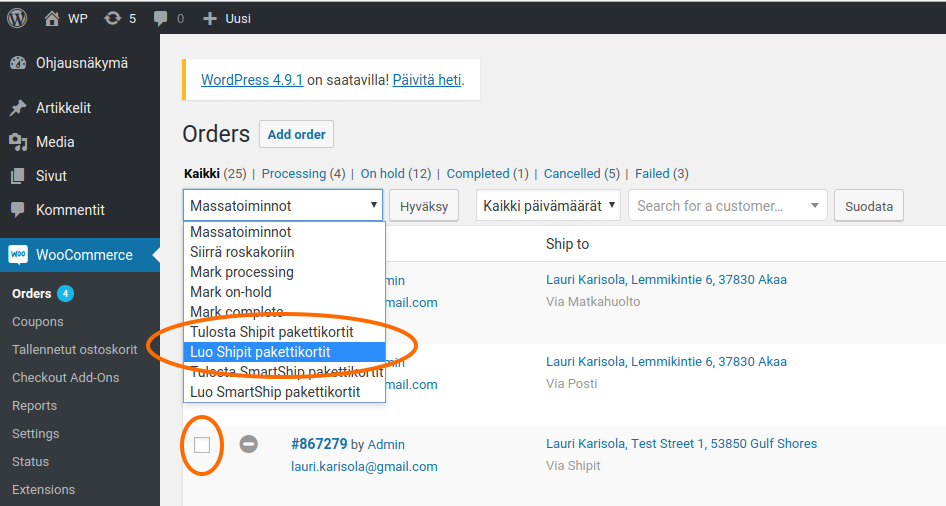The width and height of the screenshot is (946, 506).
Task: Filter orders by On hold (12)
Action: tap(396, 174)
